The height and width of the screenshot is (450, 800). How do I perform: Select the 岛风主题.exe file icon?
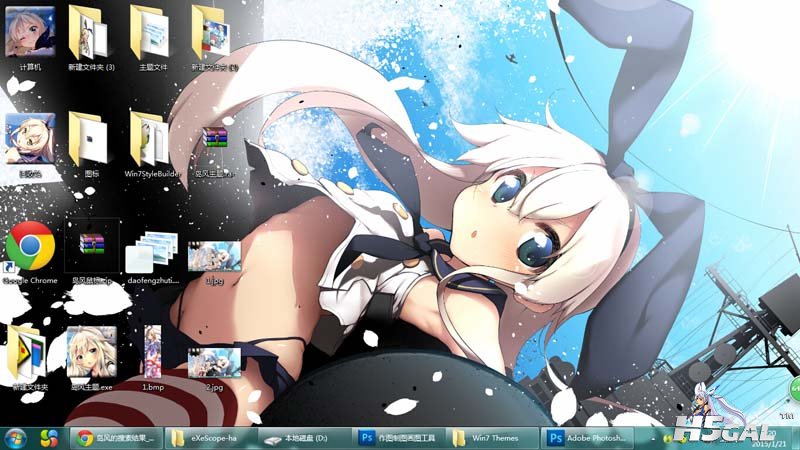pyautogui.click(x=91, y=352)
